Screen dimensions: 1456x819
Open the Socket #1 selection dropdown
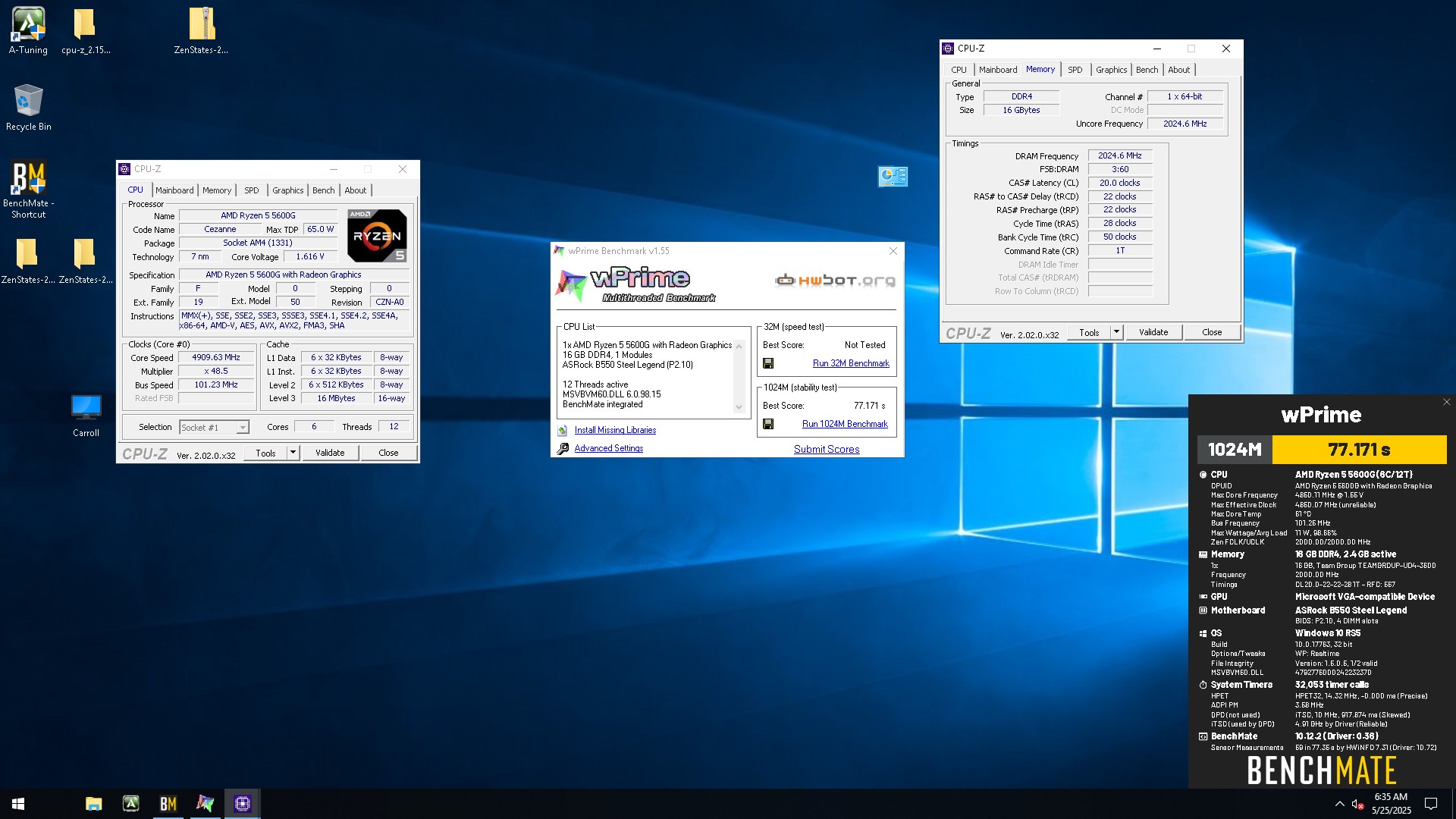pos(214,428)
